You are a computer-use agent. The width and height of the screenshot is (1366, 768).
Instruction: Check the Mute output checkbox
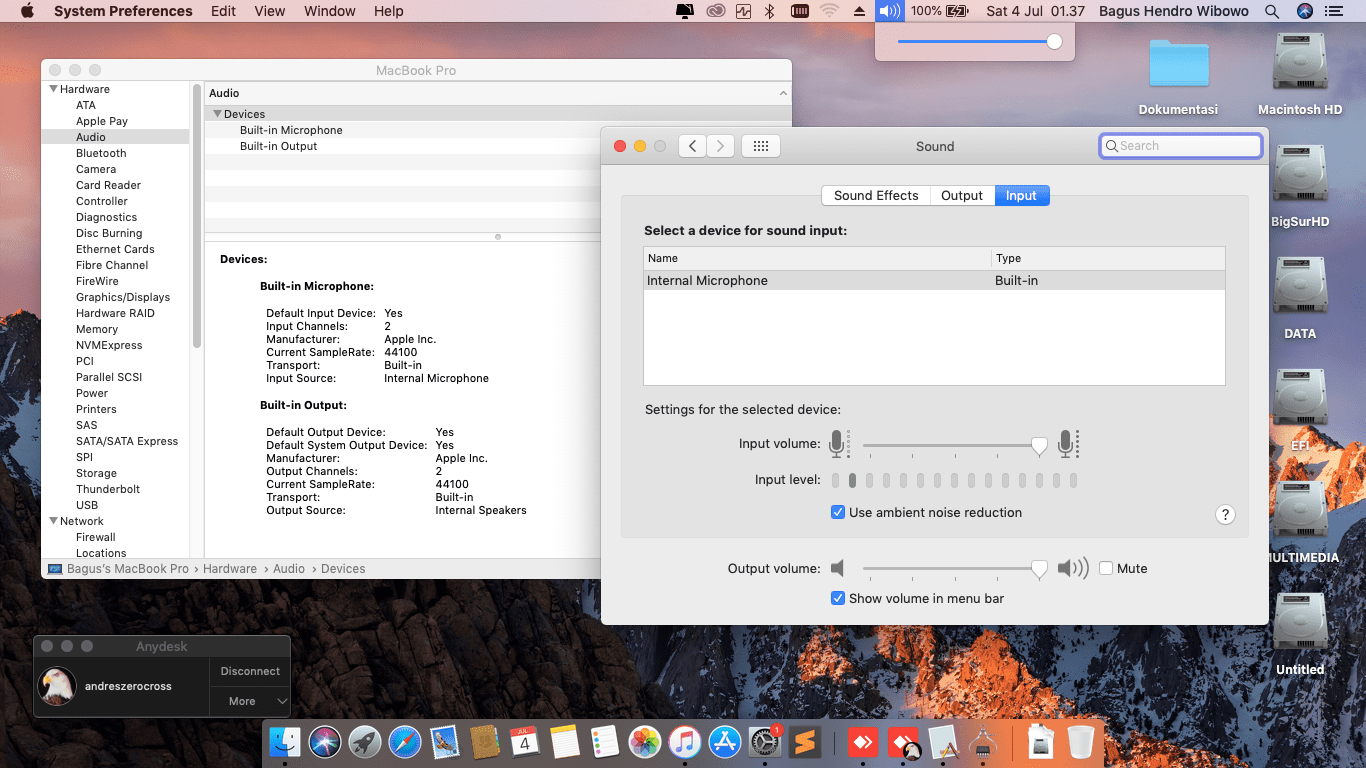coord(1106,568)
